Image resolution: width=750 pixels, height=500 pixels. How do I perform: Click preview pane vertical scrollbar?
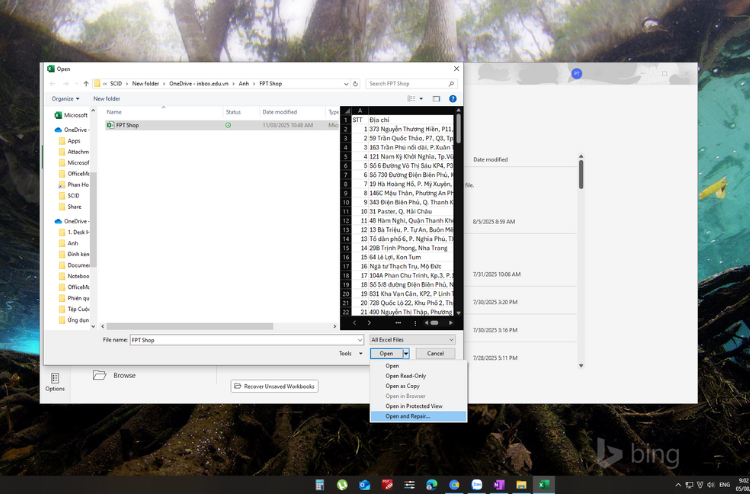[458, 129]
